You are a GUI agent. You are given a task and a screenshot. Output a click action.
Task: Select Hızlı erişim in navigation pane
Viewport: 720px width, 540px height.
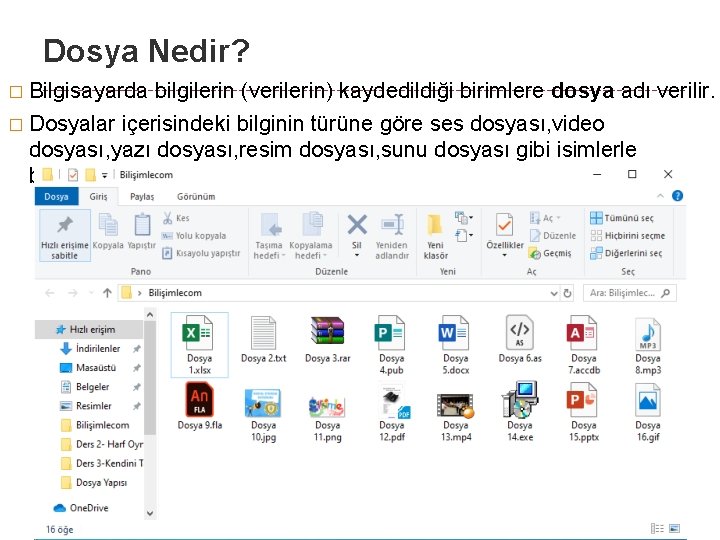pyautogui.click(x=89, y=330)
